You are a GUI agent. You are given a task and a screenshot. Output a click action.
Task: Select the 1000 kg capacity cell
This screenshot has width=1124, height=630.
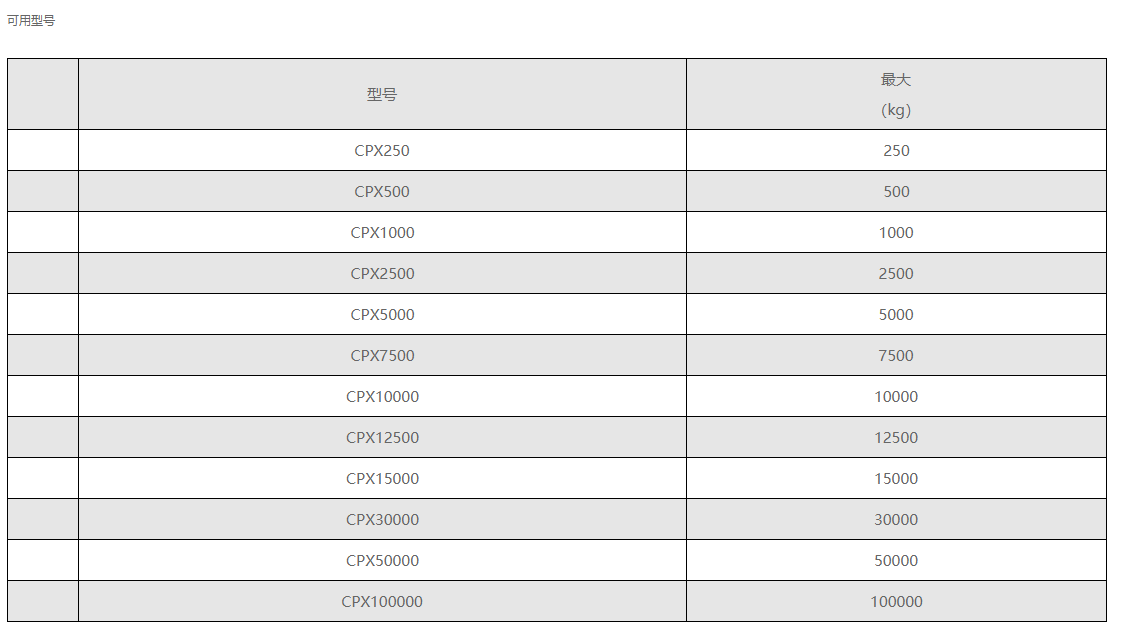(x=896, y=233)
